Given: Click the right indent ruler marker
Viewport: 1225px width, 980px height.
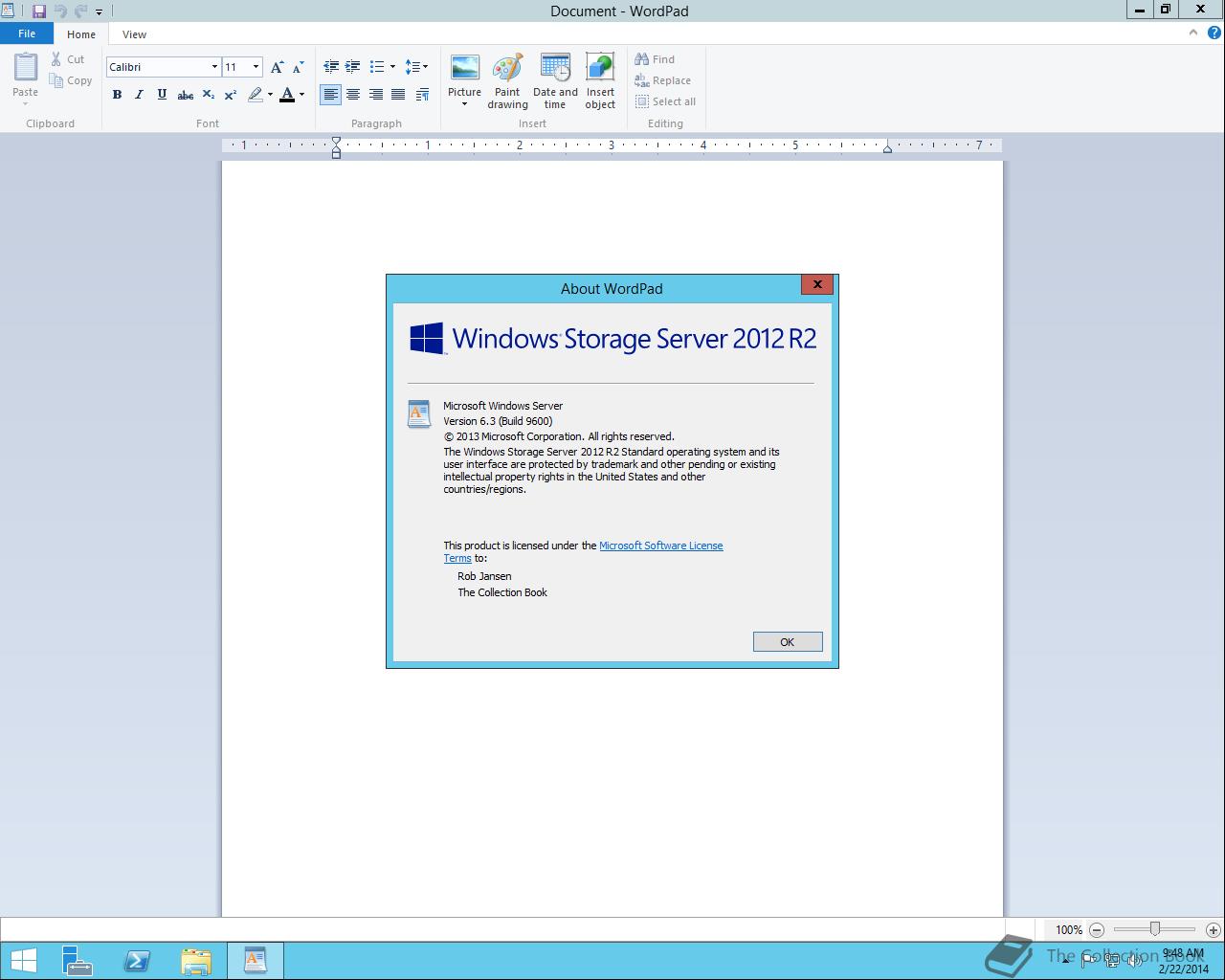Looking at the screenshot, I should pyautogui.click(x=887, y=148).
